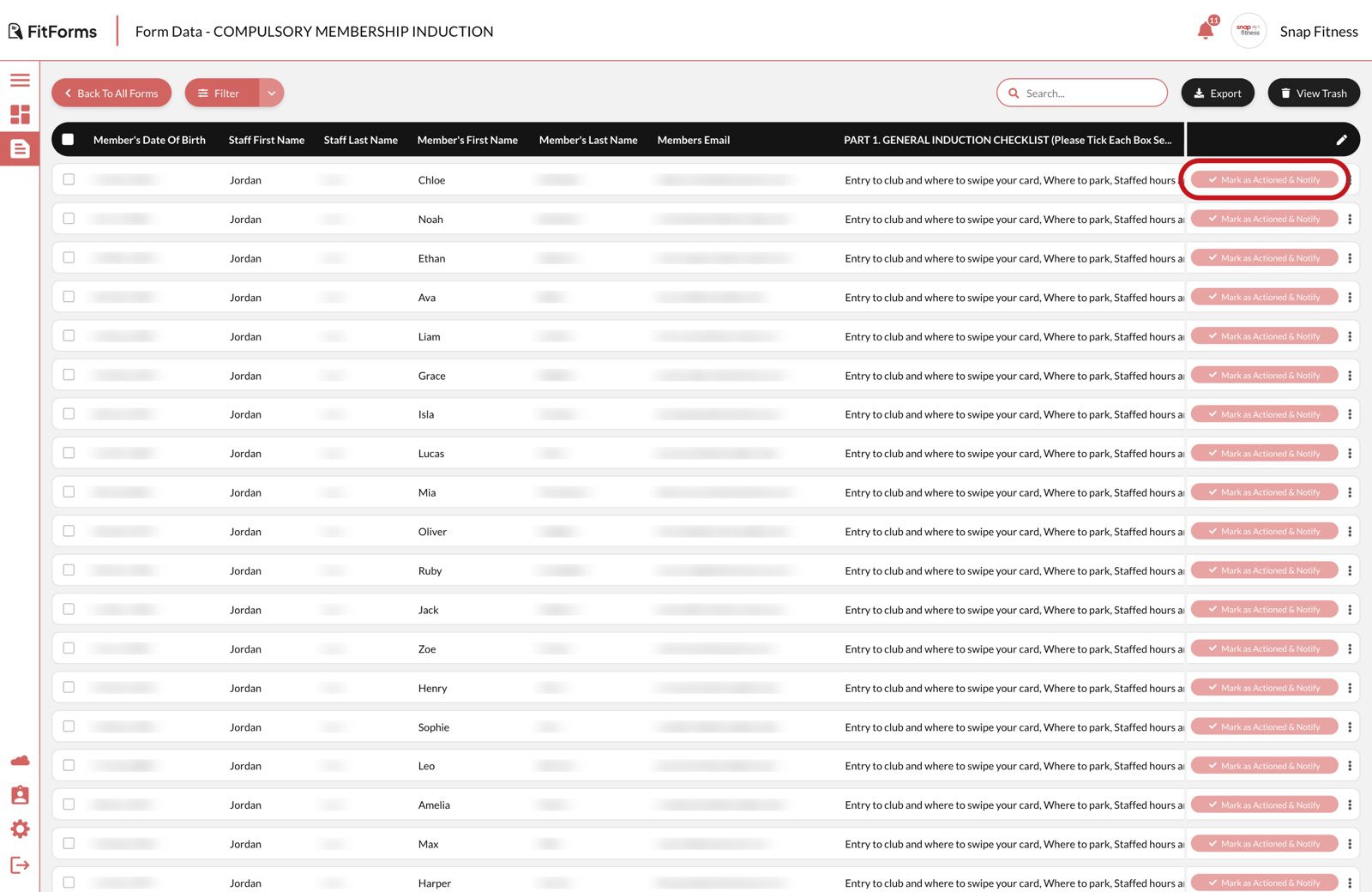
Task: Mark Ruby's row as Actioned & Notify
Action: click(x=1265, y=570)
